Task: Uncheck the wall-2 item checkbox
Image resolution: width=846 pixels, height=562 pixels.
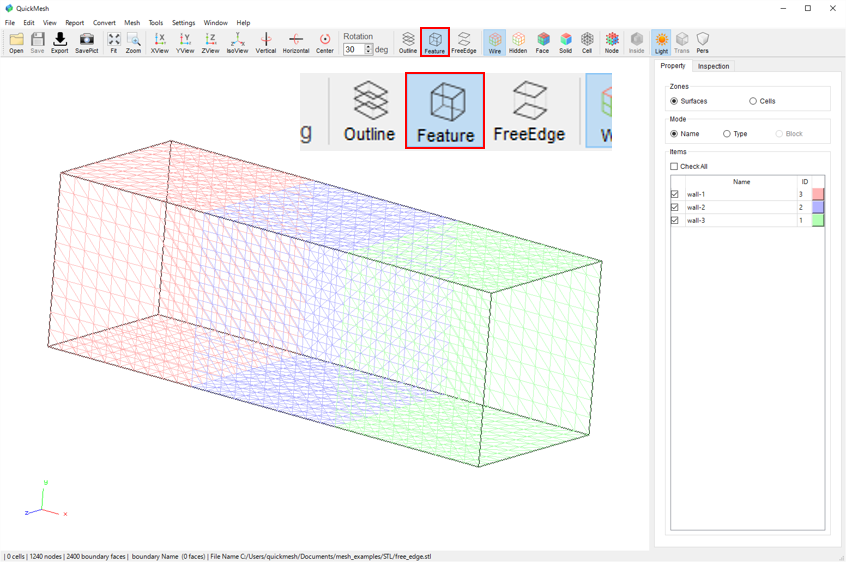Action: coord(674,207)
